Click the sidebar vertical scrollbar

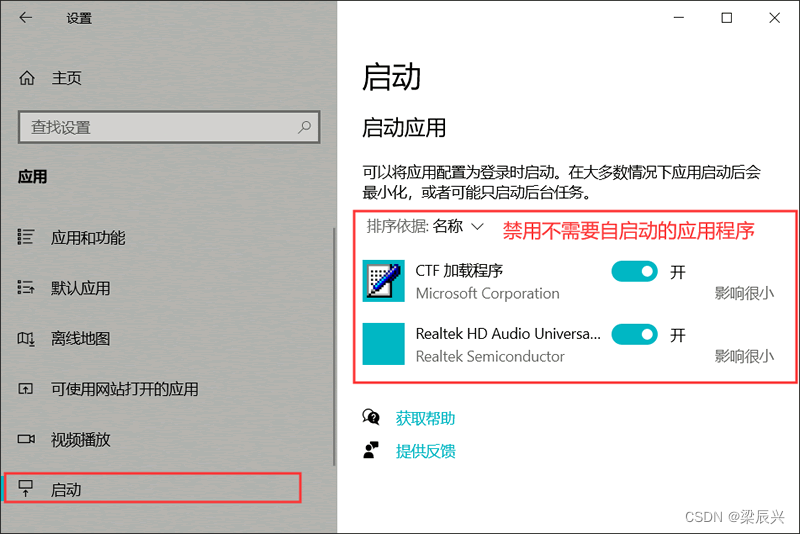(334, 347)
